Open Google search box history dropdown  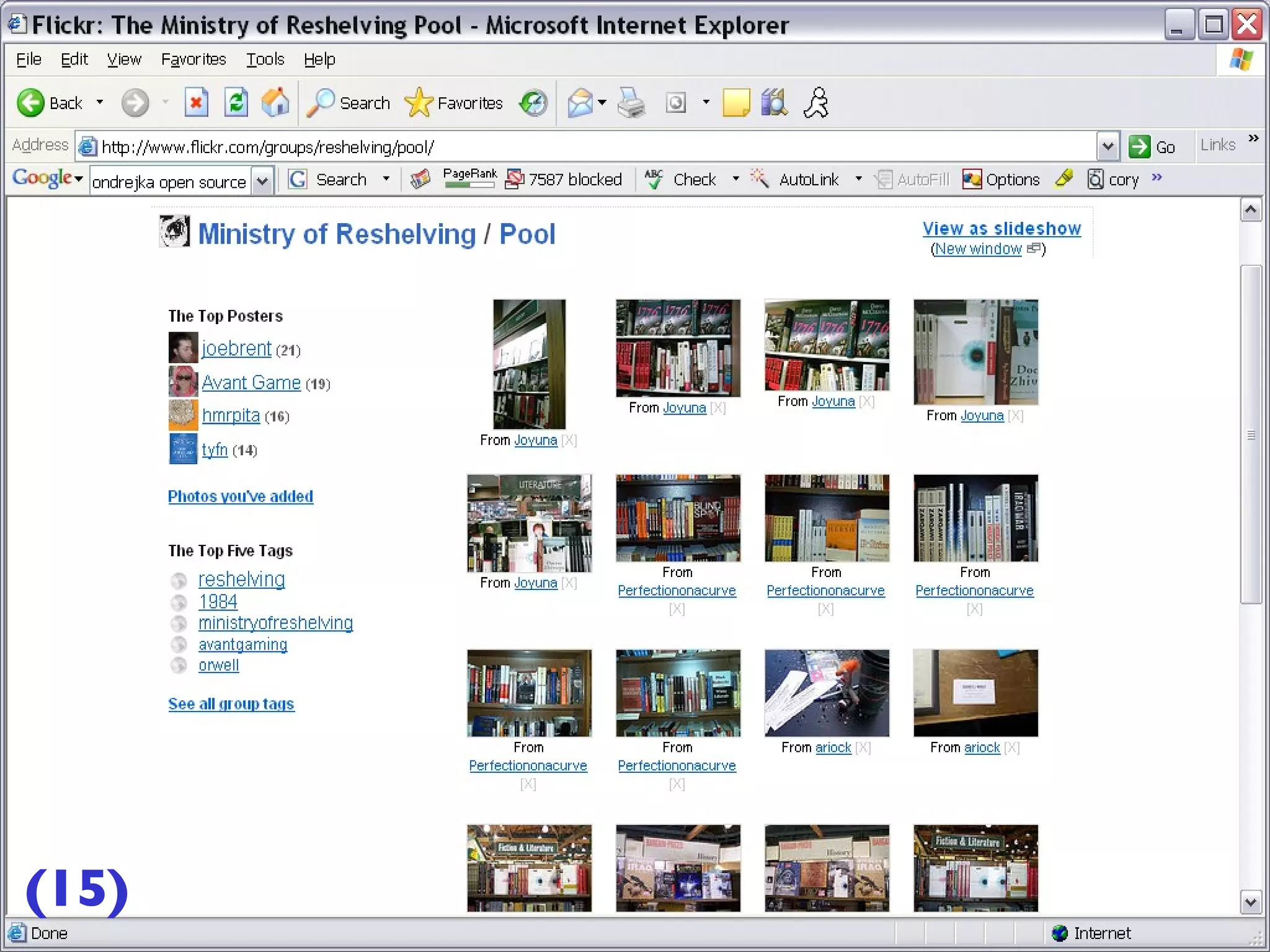pyautogui.click(x=262, y=182)
